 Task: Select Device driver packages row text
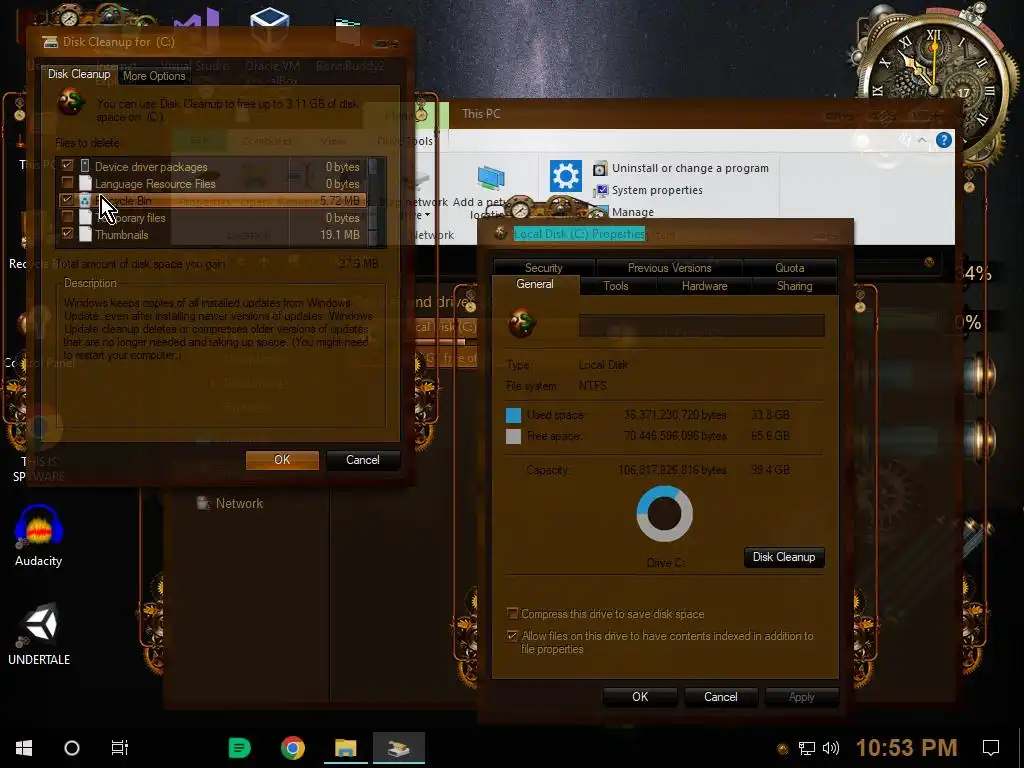151,167
